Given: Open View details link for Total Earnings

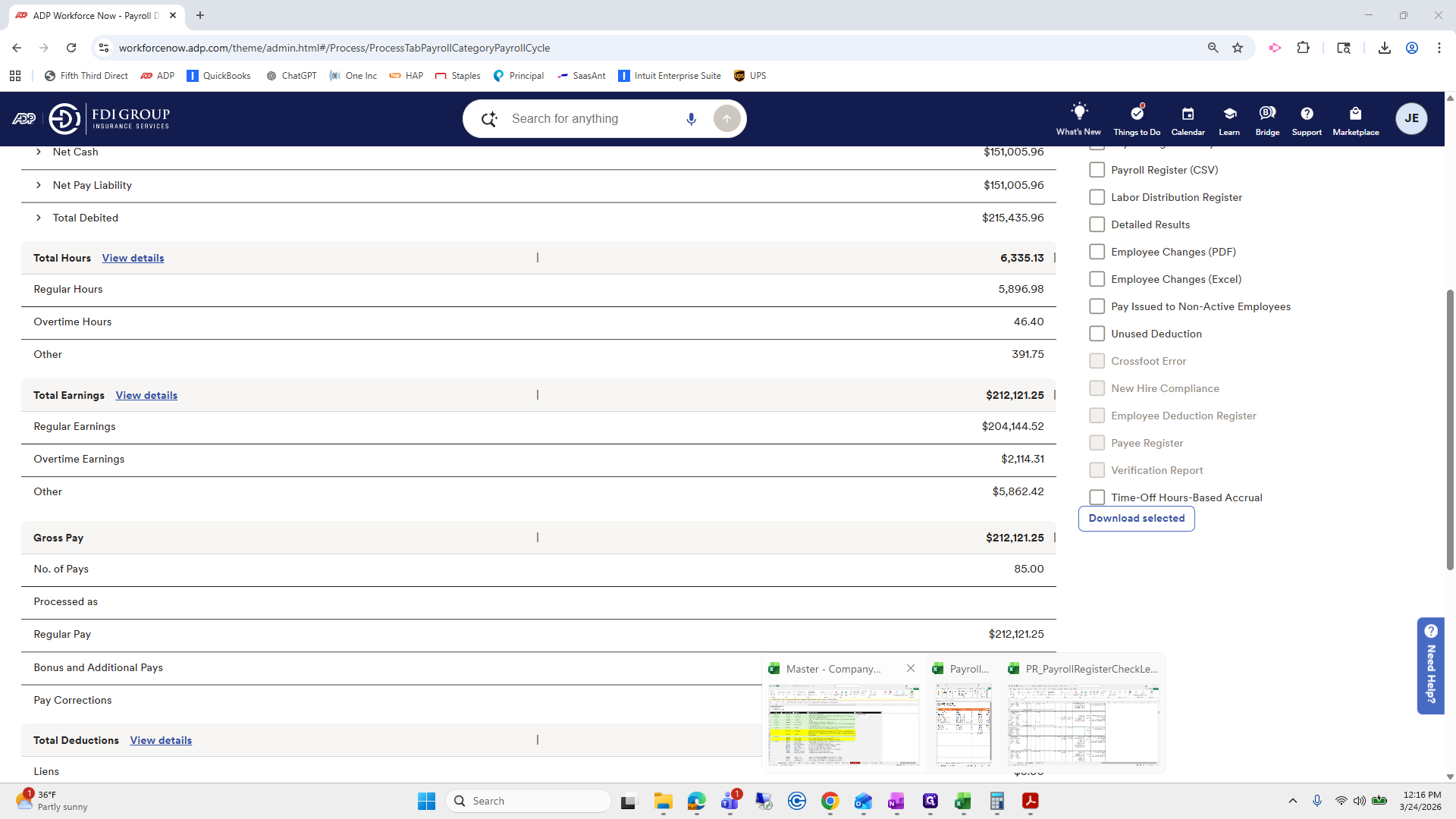Looking at the screenshot, I should pos(146,395).
